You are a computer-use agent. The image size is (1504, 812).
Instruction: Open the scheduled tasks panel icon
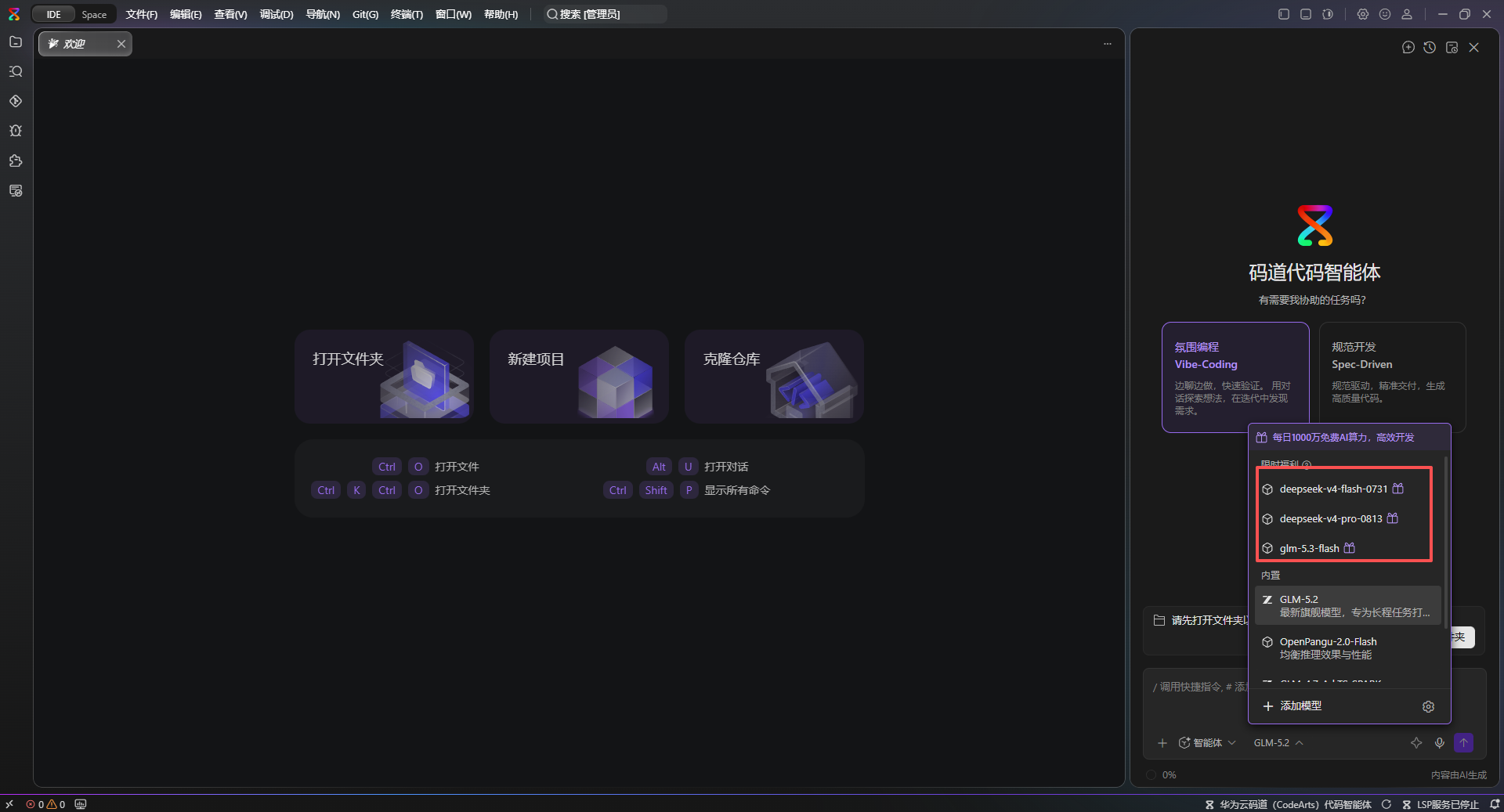pos(1452,48)
